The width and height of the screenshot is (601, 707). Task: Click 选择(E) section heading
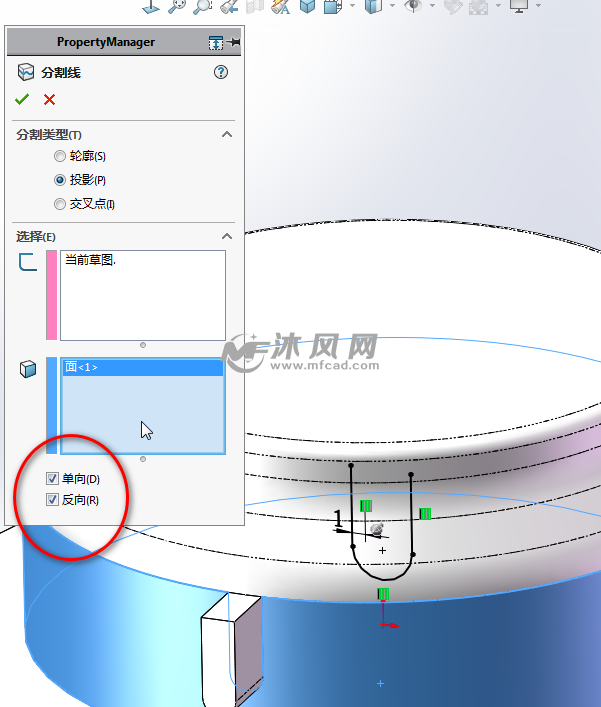tap(36, 237)
